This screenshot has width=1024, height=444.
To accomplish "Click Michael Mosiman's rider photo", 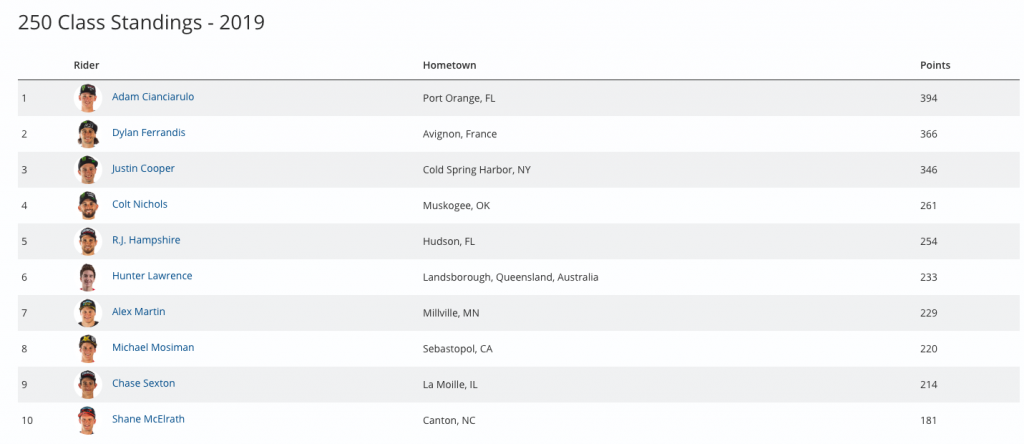I will click(x=89, y=348).
